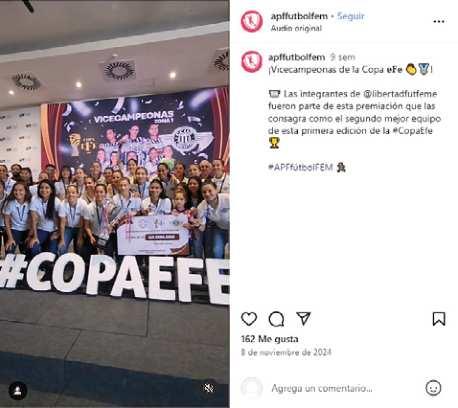Open the @libertadfutfeme mention
The height and width of the screenshot is (408, 458).
coord(400,94)
